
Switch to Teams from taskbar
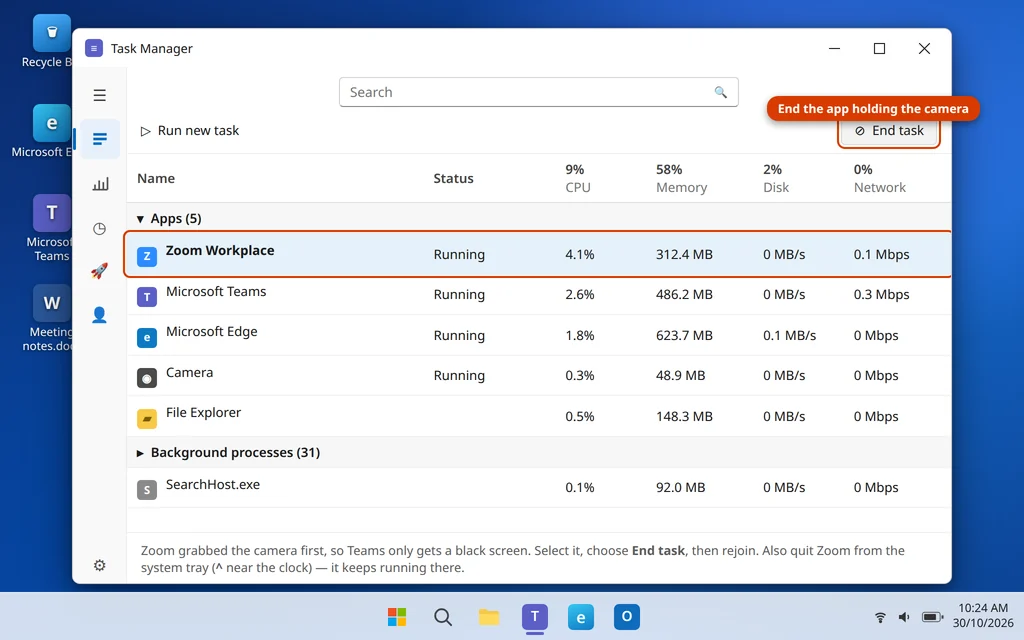coord(535,616)
